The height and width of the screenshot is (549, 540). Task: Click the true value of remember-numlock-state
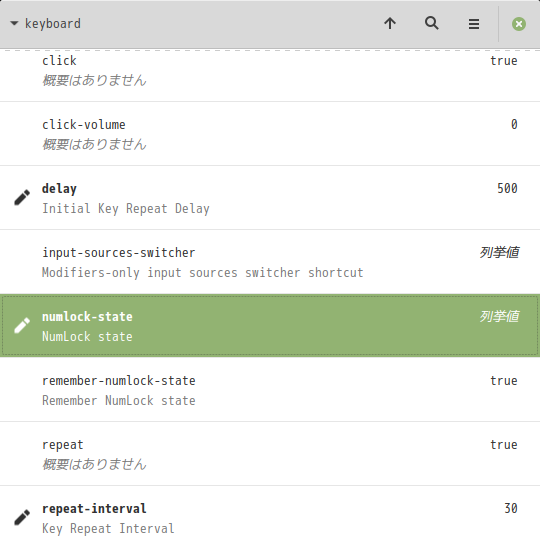pyautogui.click(x=504, y=381)
